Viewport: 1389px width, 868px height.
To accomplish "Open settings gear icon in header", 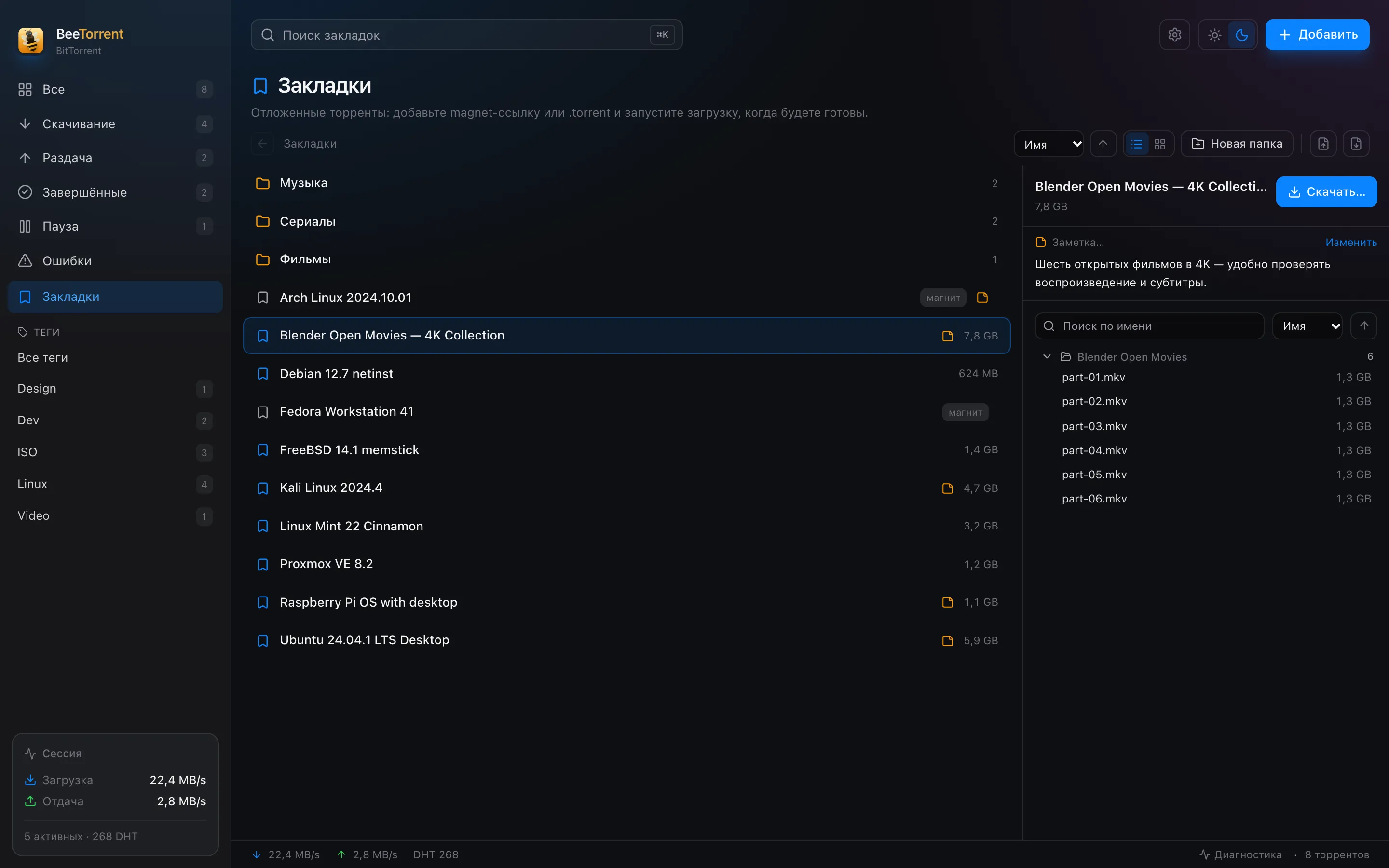I will tap(1174, 35).
